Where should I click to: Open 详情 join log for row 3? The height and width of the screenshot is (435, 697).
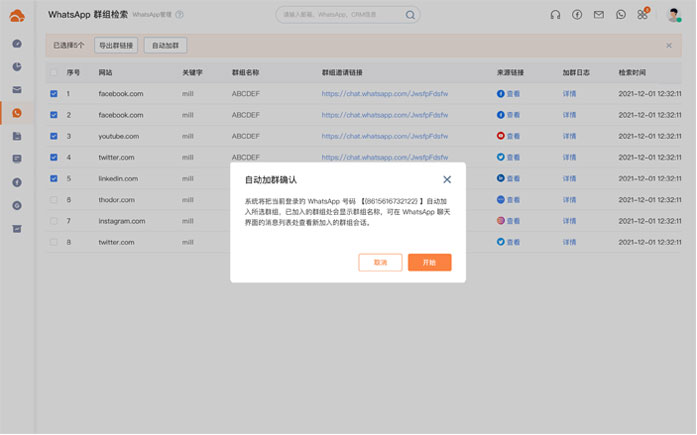click(569, 136)
